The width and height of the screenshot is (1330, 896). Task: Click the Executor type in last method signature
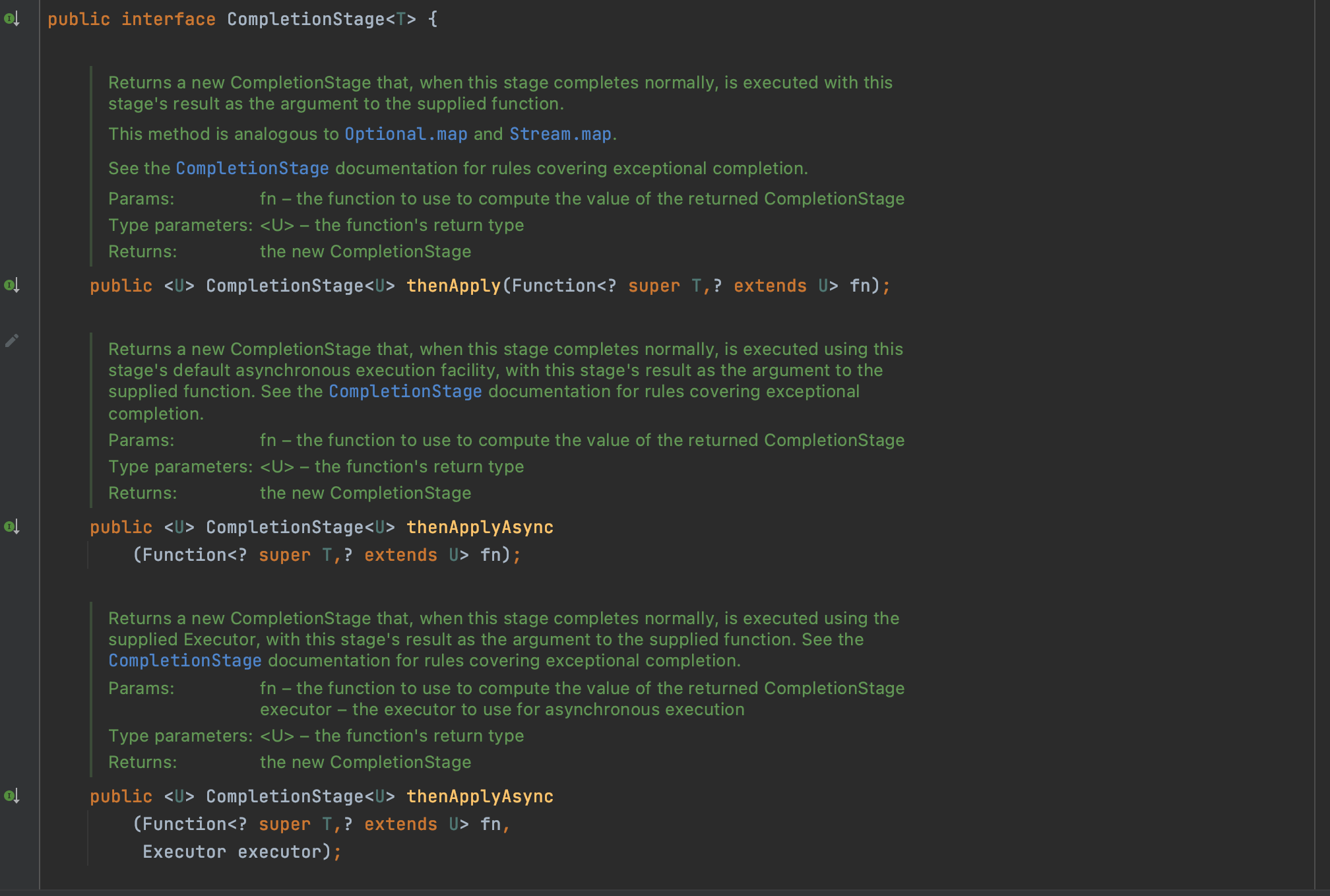tap(184, 852)
